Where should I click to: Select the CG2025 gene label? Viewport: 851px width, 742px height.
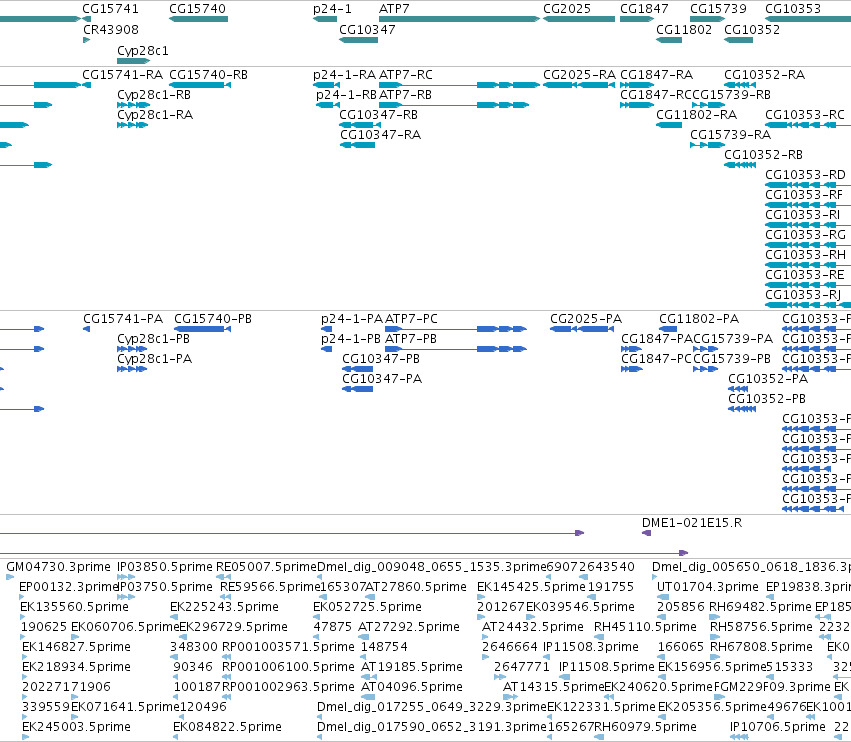567,9
